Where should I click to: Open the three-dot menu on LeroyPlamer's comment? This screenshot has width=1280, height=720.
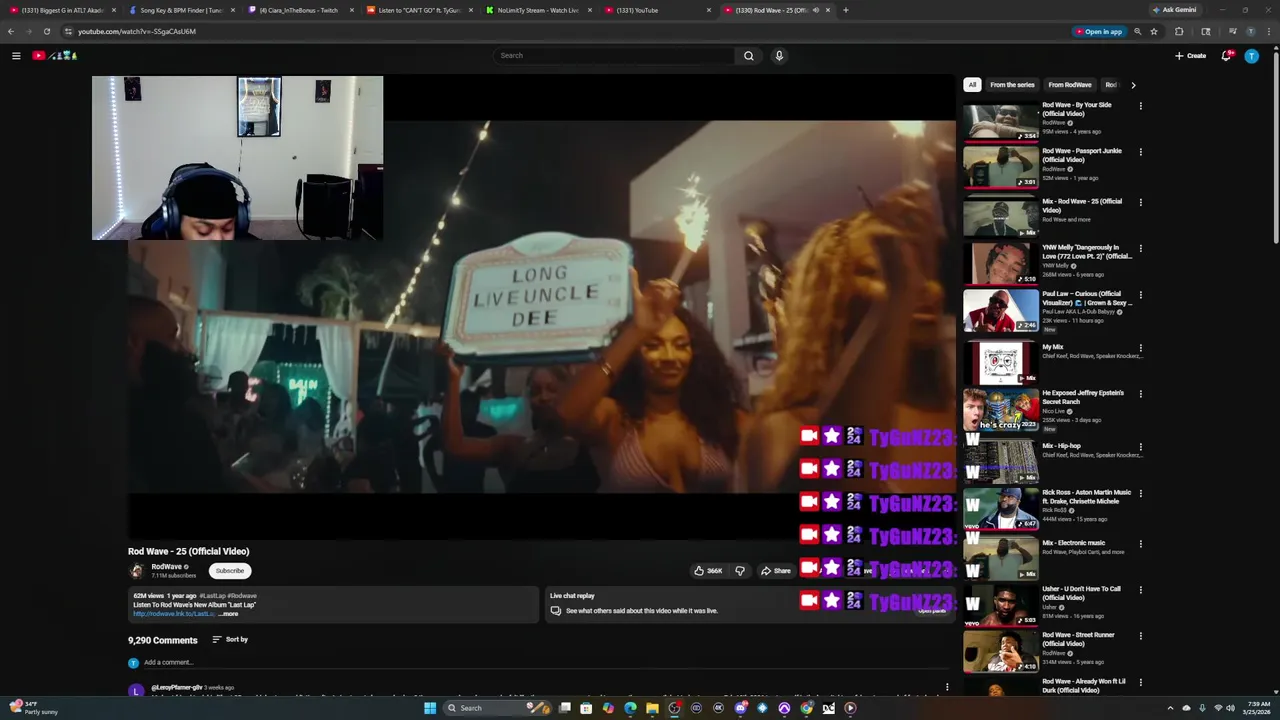(947, 687)
